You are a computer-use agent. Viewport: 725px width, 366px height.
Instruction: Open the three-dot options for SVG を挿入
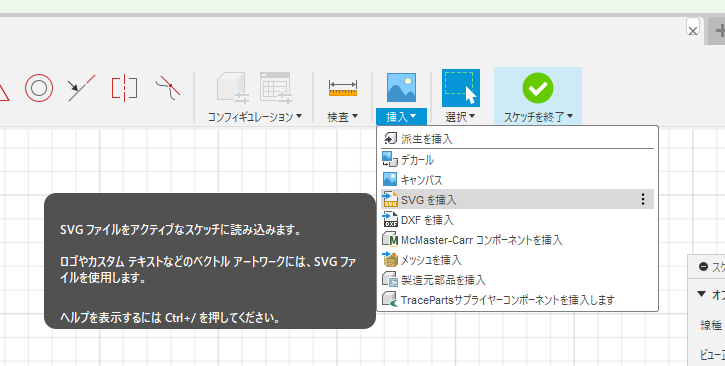(643, 199)
